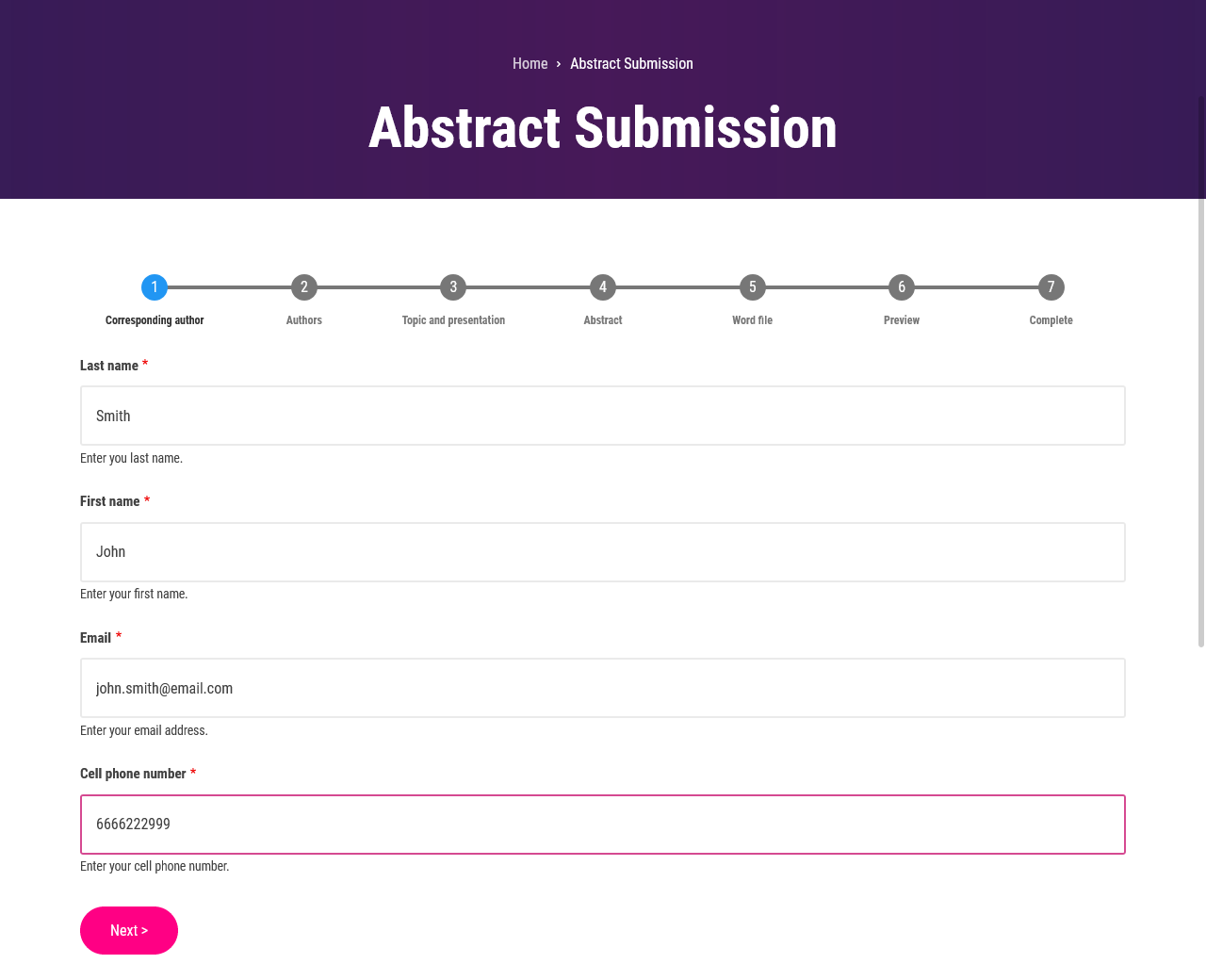Image resolution: width=1206 pixels, height=980 pixels.
Task: Click into the Email input field
Action: [x=603, y=688]
